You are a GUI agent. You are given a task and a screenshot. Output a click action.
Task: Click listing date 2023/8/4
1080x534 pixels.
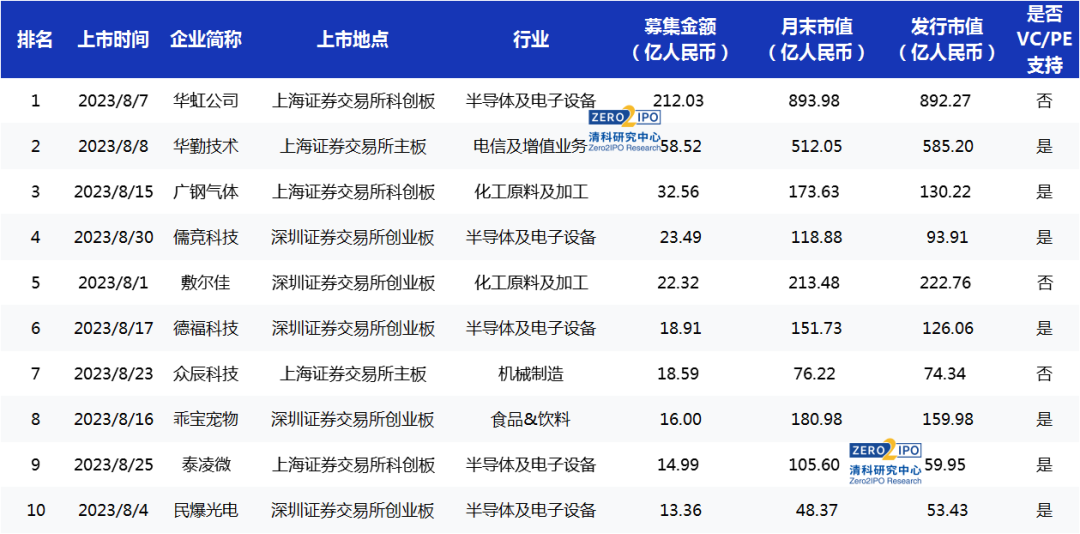[x=113, y=511]
